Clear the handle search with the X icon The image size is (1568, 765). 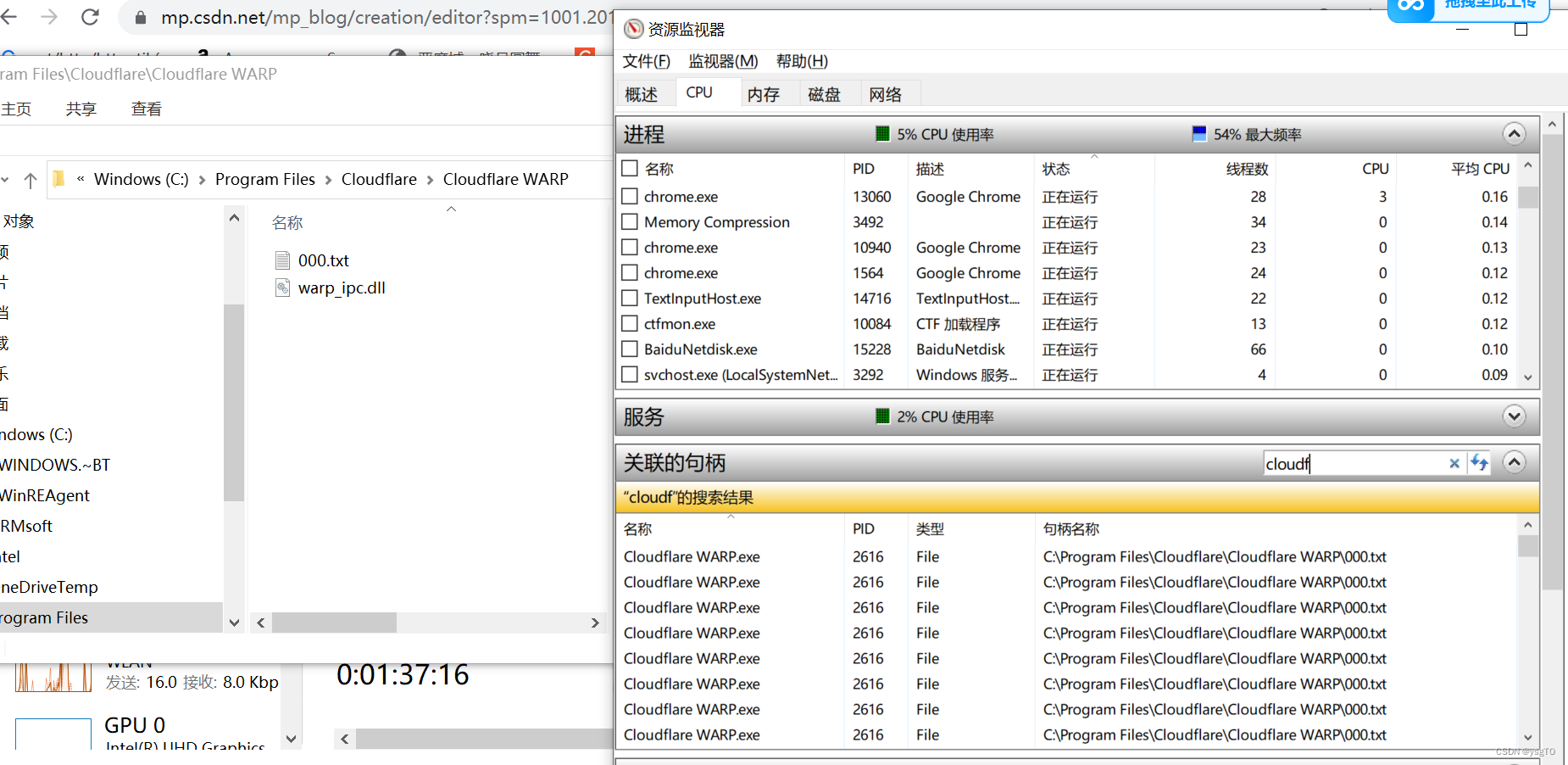(x=1454, y=463)
